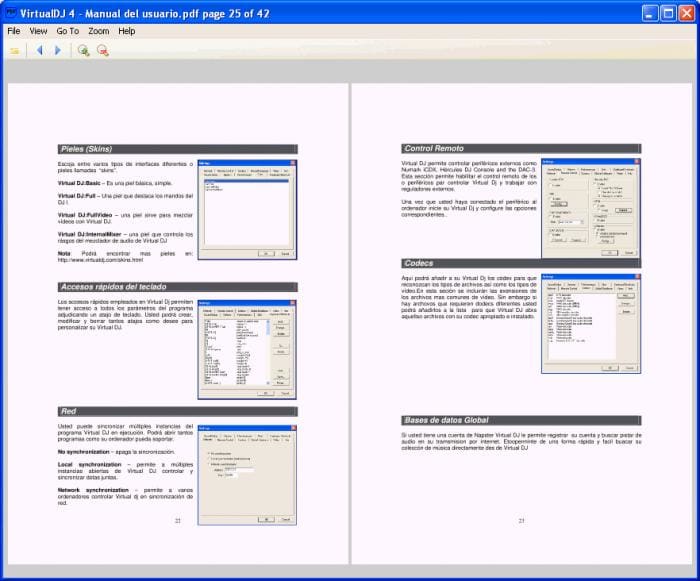Click the Virtual DJ:InternalMixer bold text
Screen dimensions: 700x581
point(89,234)
